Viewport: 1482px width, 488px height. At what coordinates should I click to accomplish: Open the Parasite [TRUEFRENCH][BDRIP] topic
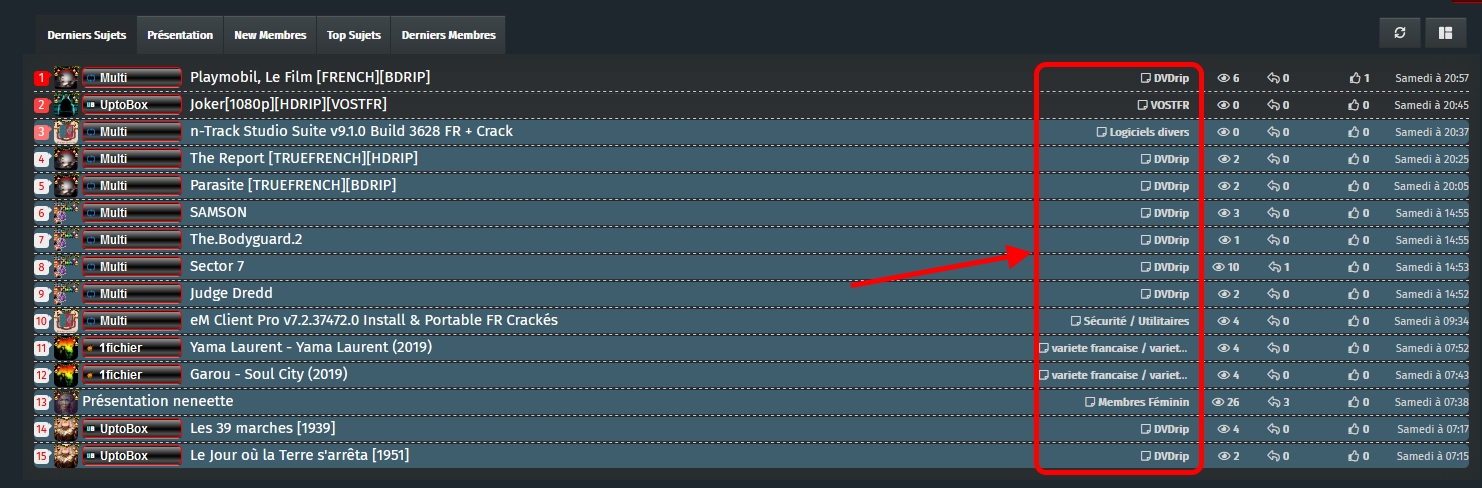click(293, 186)
